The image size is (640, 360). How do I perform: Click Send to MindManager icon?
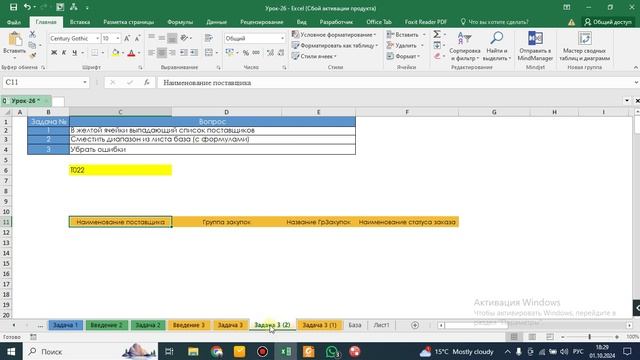click(535, 46)
